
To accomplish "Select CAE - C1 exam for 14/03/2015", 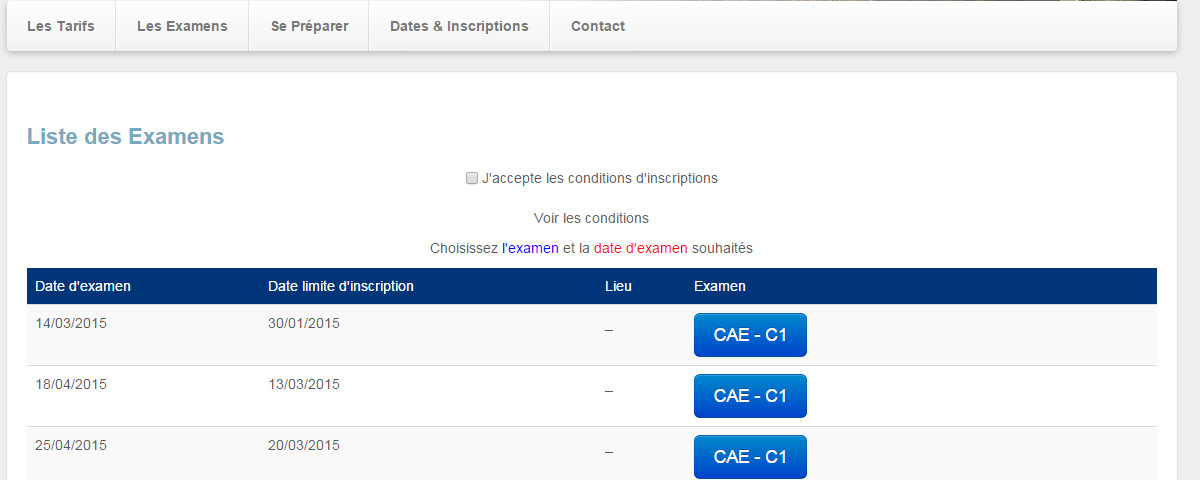I will coord(750,335).
